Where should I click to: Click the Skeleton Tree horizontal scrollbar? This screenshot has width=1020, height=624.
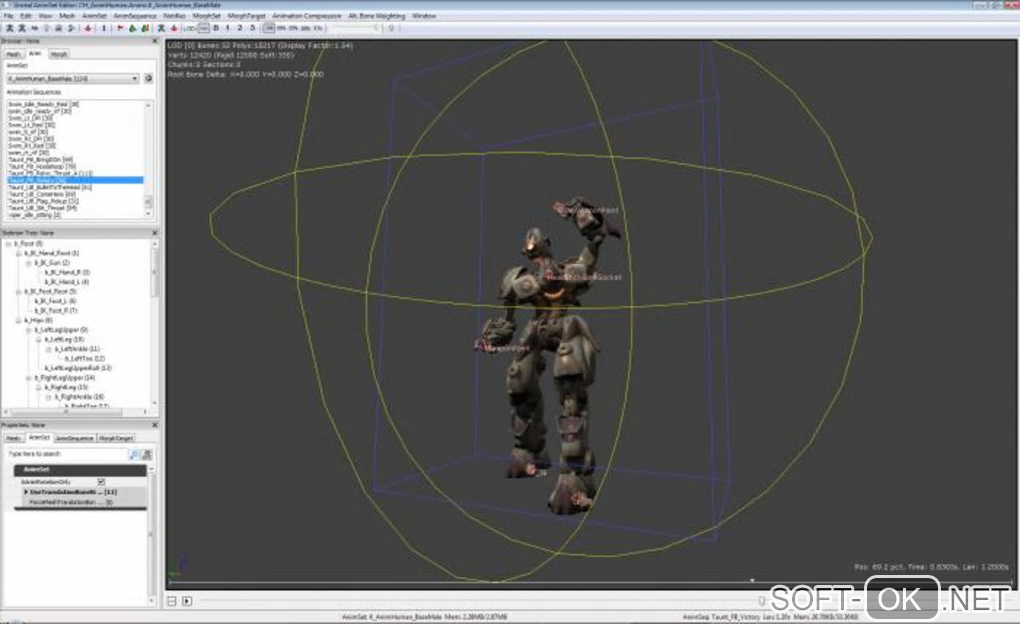point(75,411)
